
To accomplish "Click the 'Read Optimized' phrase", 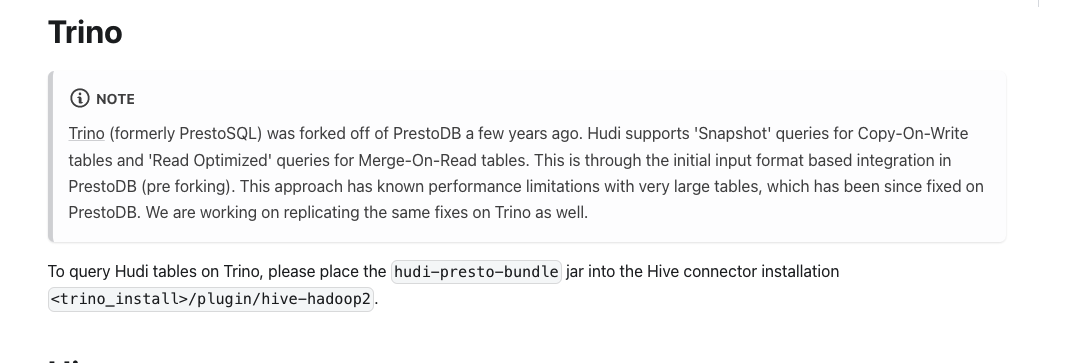I will [209, 161].
